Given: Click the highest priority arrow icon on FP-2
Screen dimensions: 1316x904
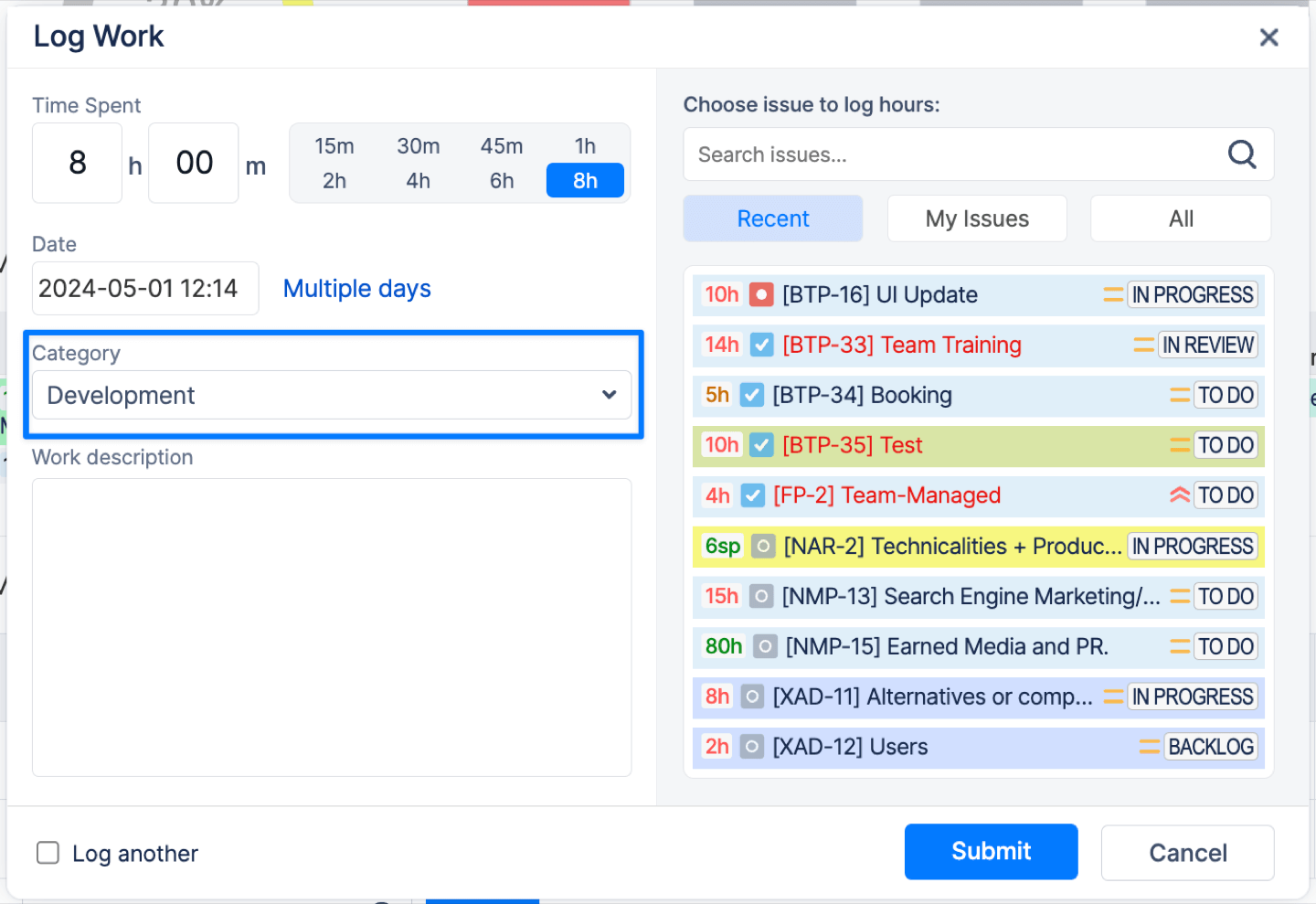Looking at the screenshot, I should [x=1179, y=495].
